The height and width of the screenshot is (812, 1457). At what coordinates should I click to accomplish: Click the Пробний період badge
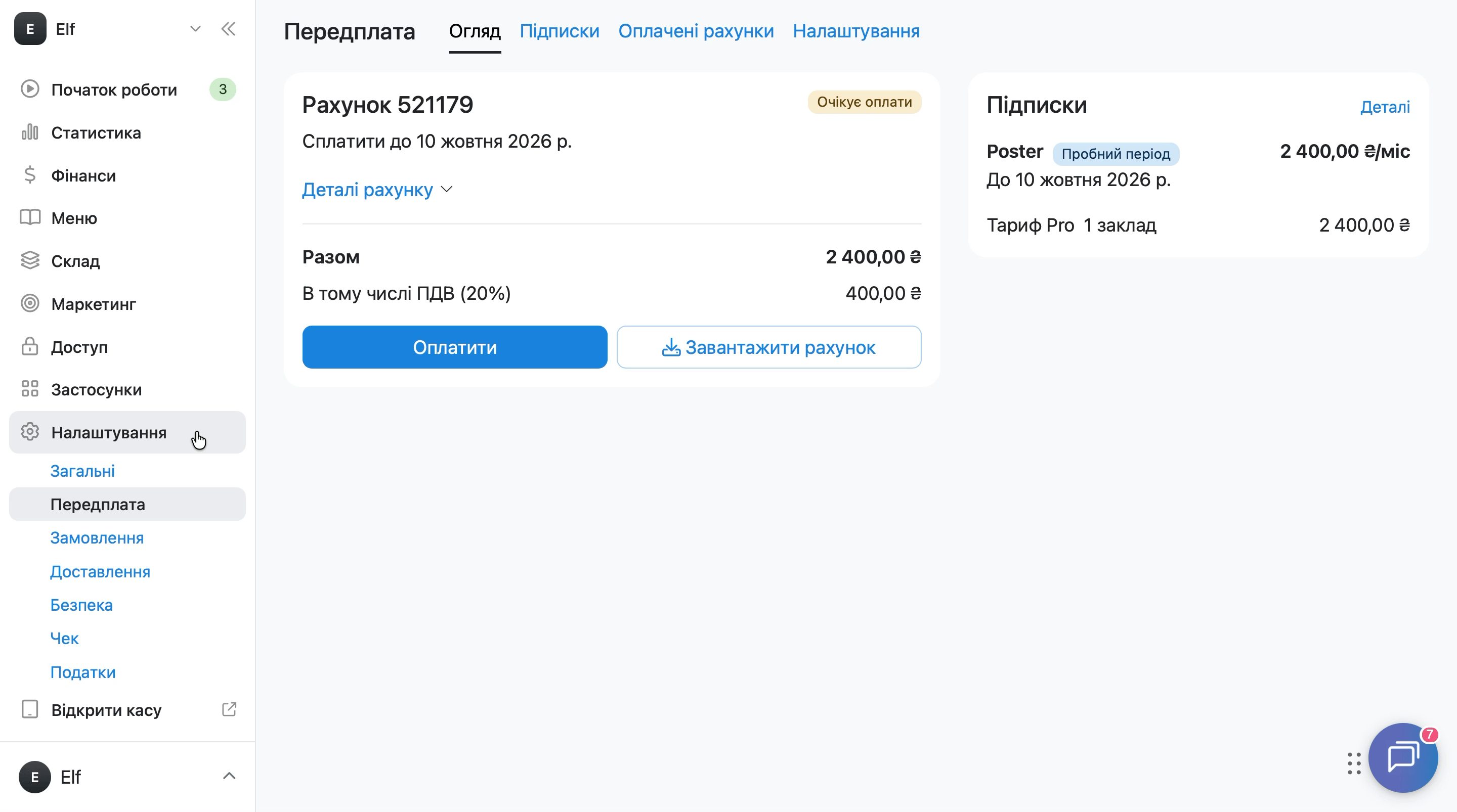tap(1116, 154)
